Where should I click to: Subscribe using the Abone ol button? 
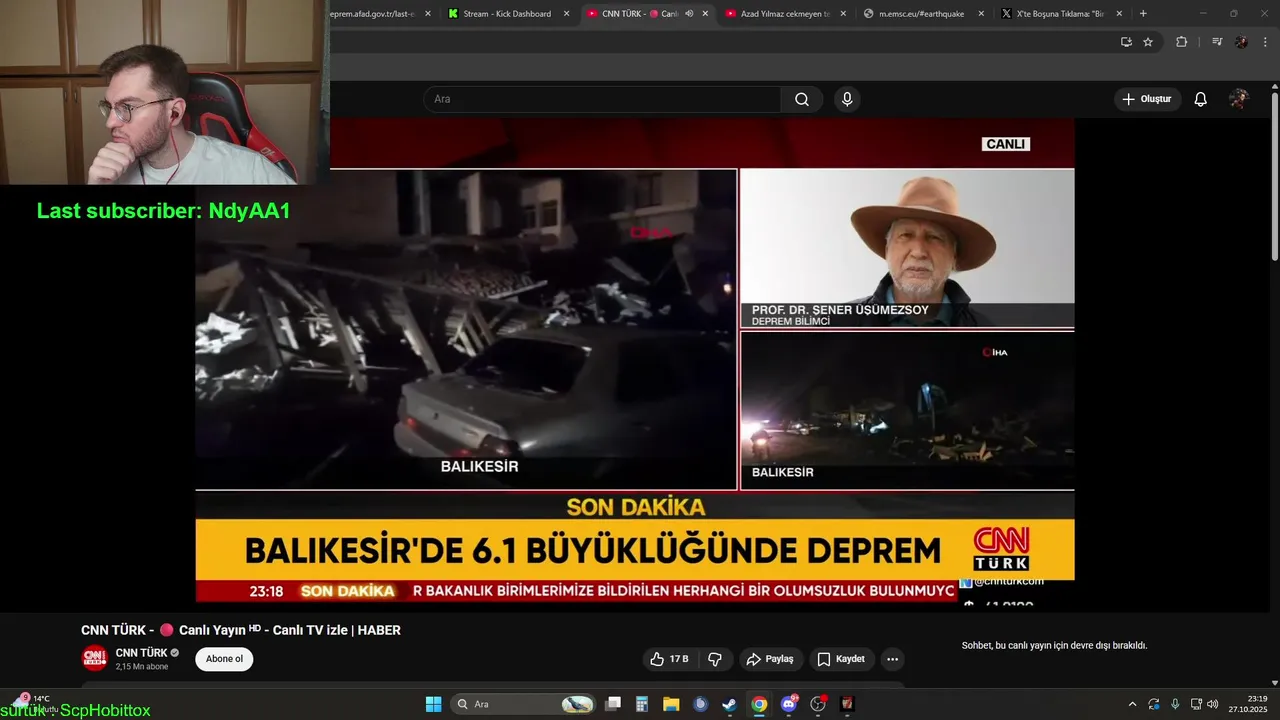pos(224,659)
